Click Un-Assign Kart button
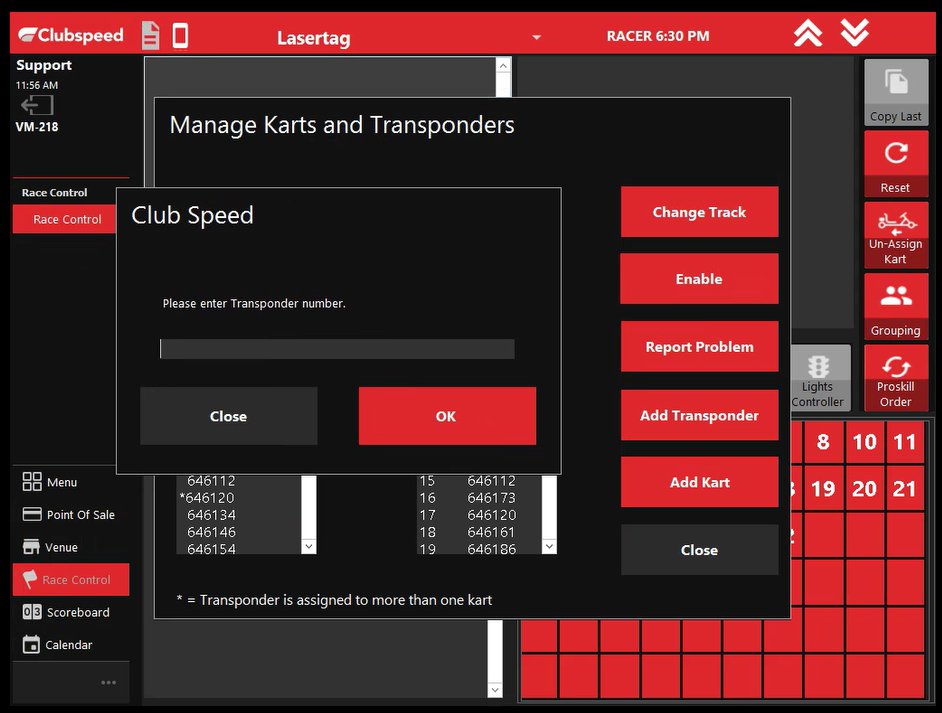Viewport: 942px width, 713px height. point(896,235)
